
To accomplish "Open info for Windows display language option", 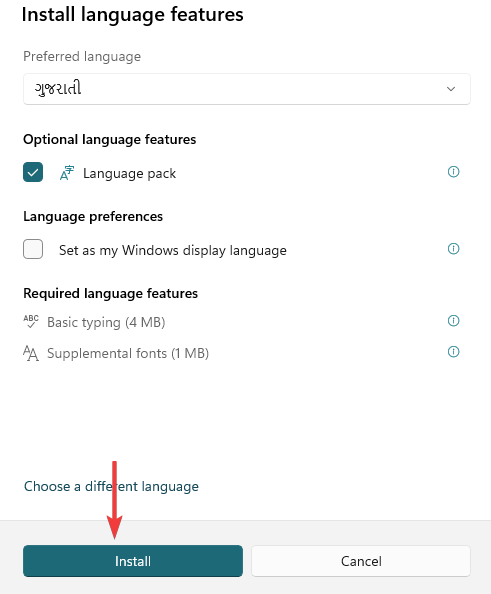I will coord(453,249).
